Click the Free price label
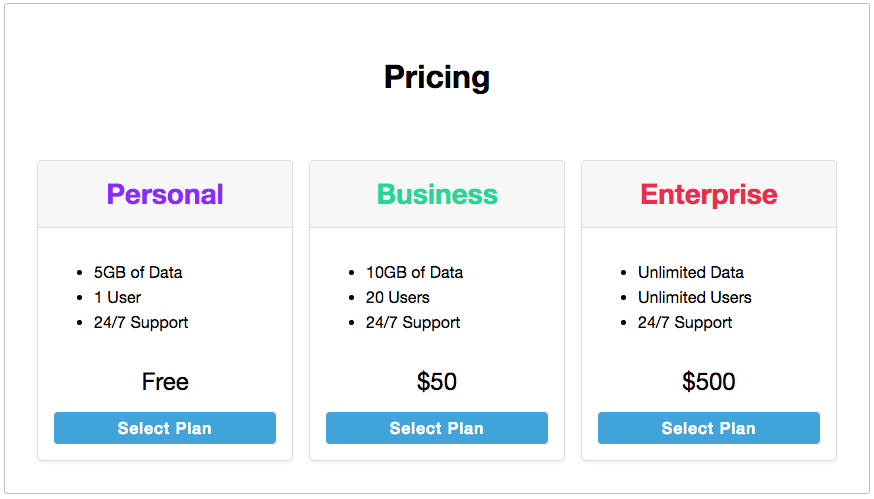Image resolution: width=874 pixels, height=499 pixels. (165, 382)
